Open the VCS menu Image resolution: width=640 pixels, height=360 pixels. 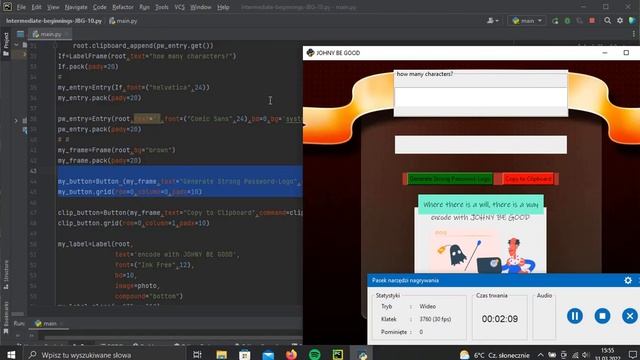(180, 7)
